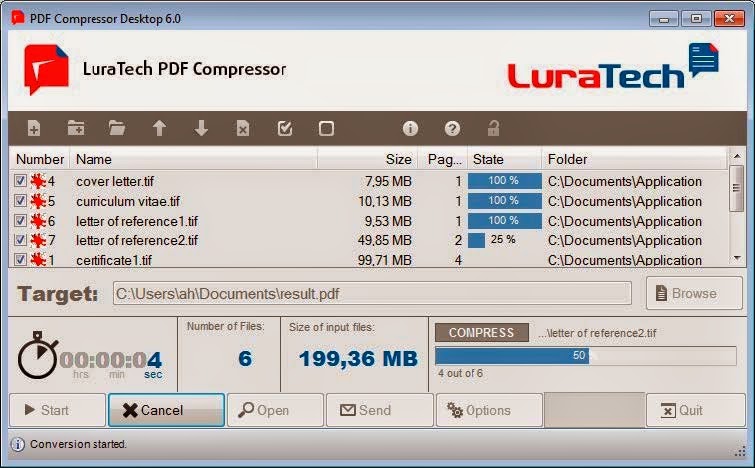Click the Number of Files value 6
Image resolution: width=755 pixels, height=468 pixels.
(x=245, y=359)
